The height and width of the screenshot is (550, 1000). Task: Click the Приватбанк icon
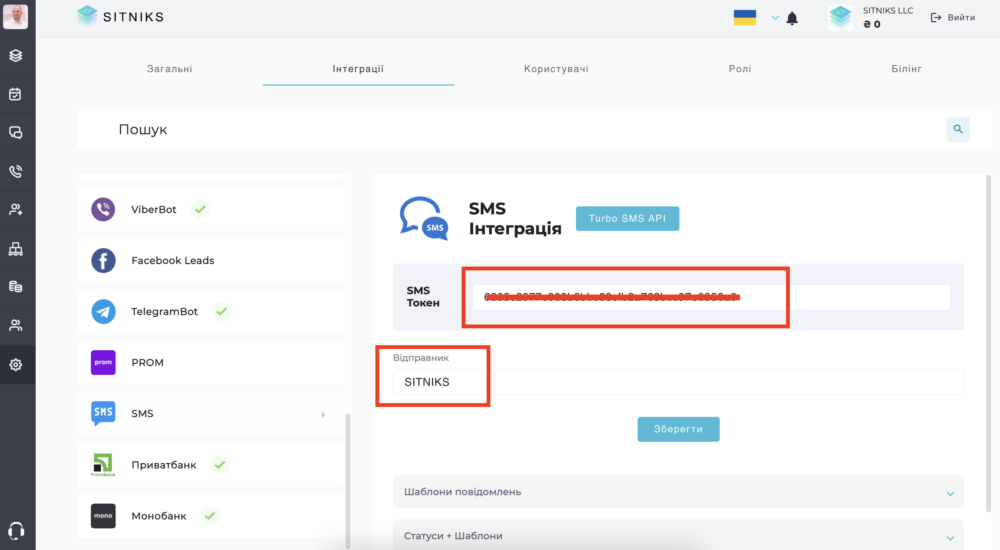pyautogui.click(x=103, y=465)
